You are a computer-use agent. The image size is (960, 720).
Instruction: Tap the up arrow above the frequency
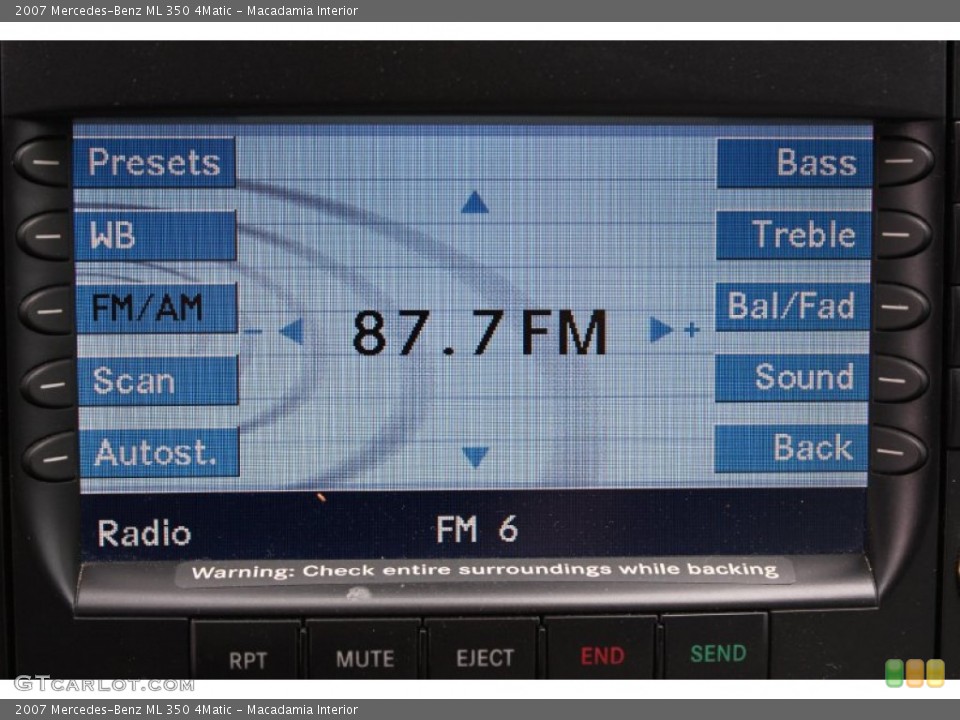(474, 203)
